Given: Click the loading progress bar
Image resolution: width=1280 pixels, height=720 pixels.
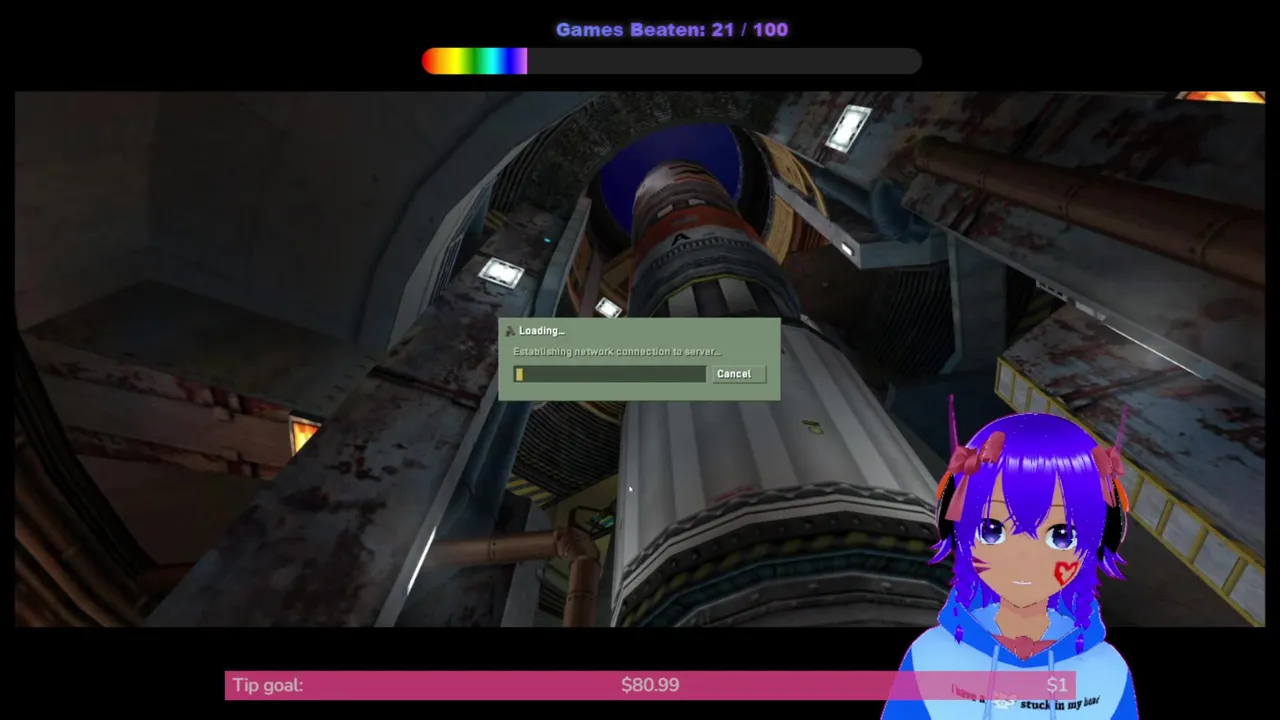Looking at the screenshot, I should [x=609, y=374].
